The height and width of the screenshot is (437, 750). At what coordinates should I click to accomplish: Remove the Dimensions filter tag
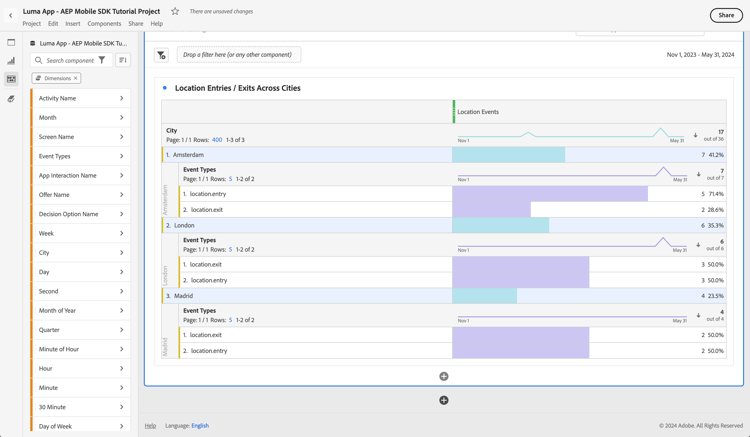75,78
